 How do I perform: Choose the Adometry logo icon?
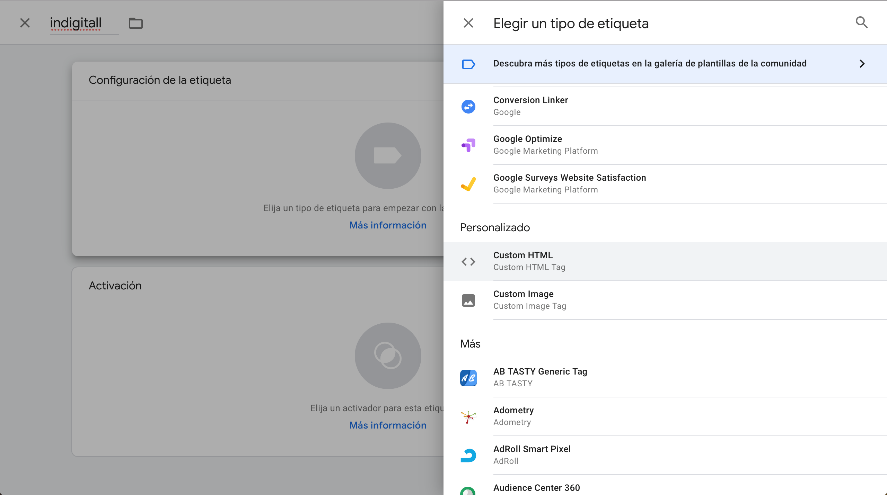(468, 416)
